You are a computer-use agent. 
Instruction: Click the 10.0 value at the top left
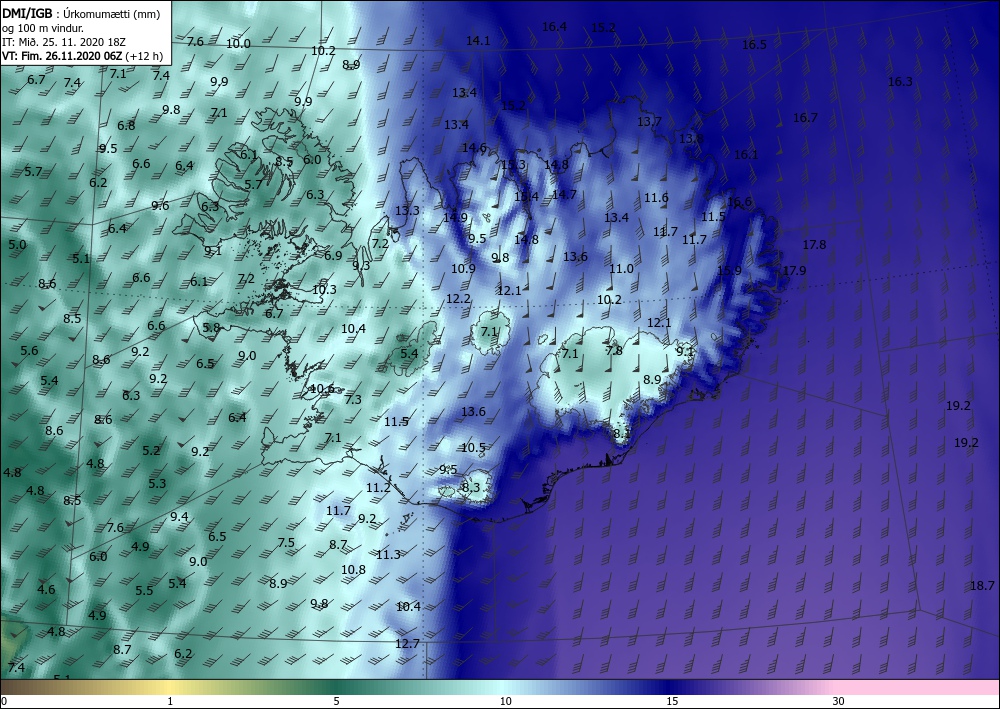pyautogui.click(x=238, y=44)
